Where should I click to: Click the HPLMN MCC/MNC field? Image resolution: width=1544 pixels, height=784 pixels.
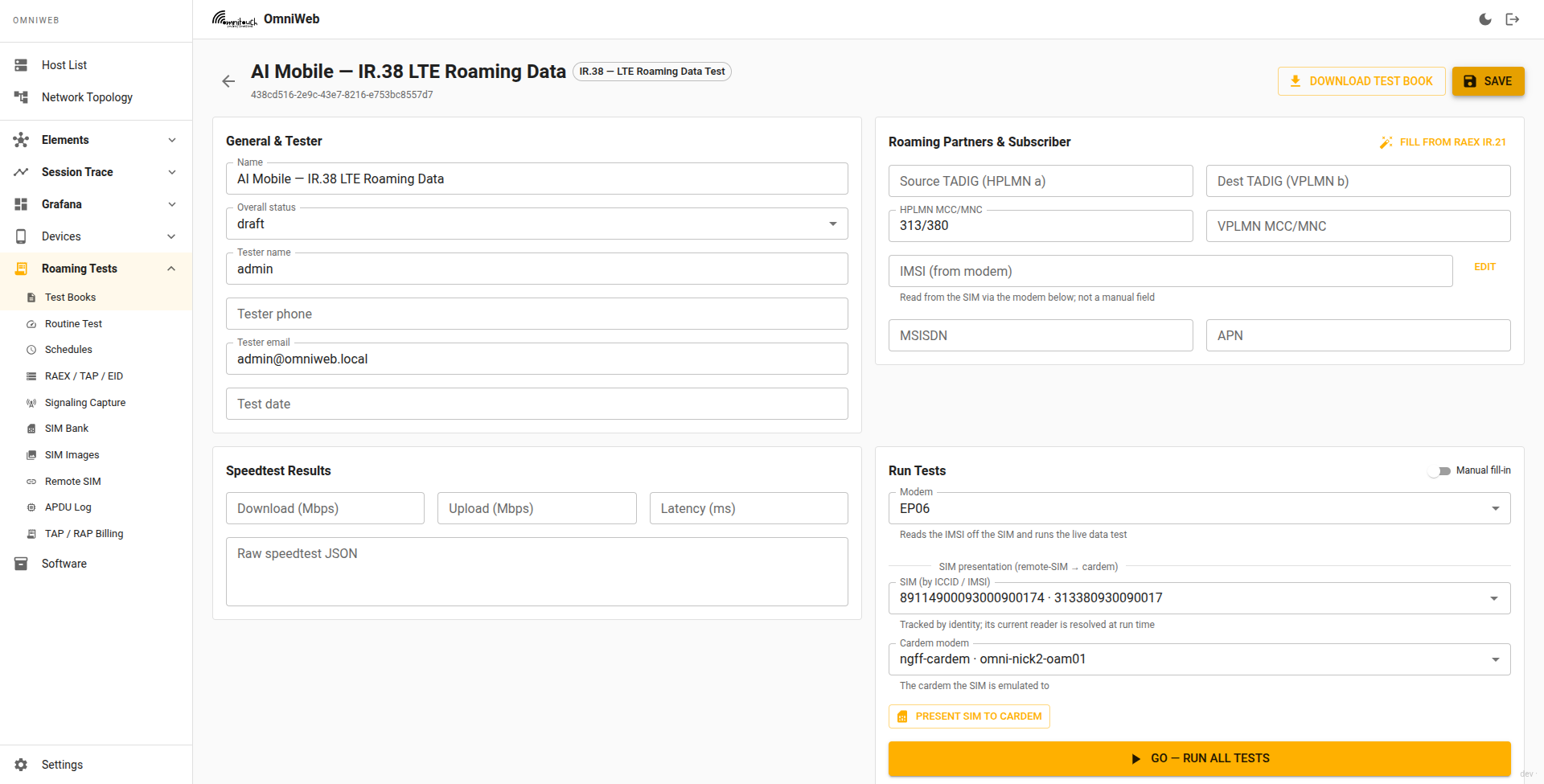pyautogui.click(x=1041, y=226)
